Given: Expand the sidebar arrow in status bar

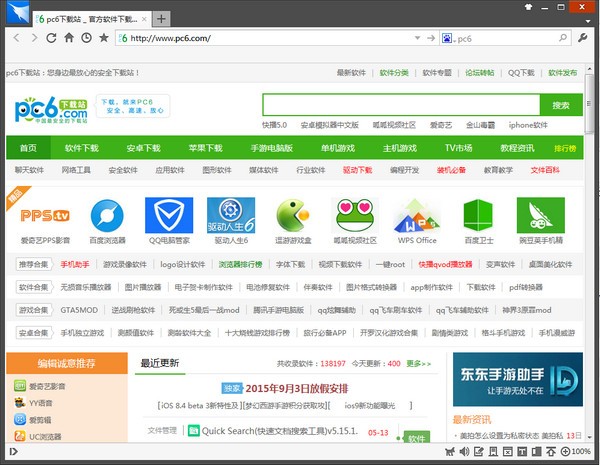Looking at the screenshot, I should tap(13, 452).
